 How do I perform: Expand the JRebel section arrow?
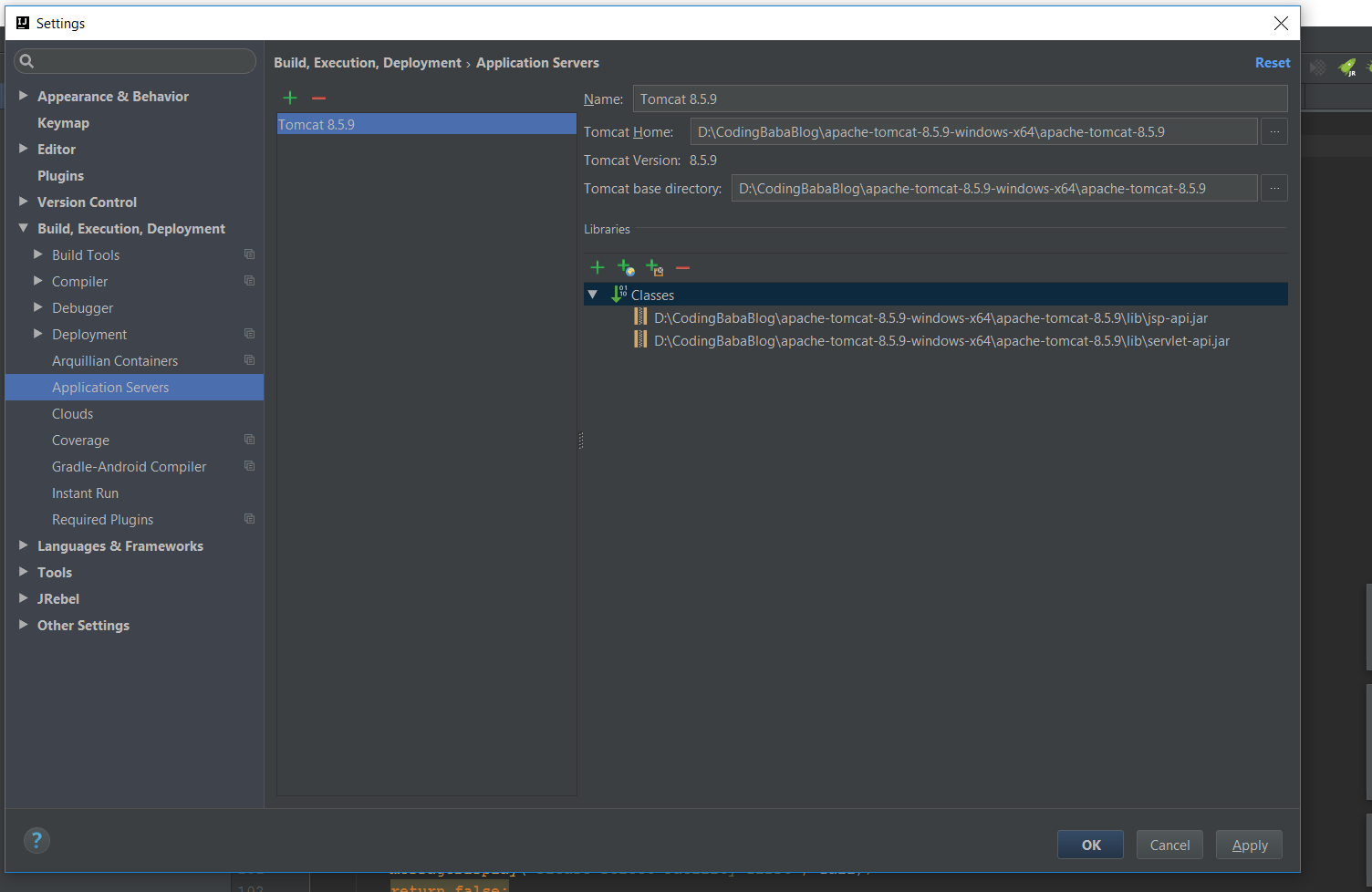tap(24, 597)
